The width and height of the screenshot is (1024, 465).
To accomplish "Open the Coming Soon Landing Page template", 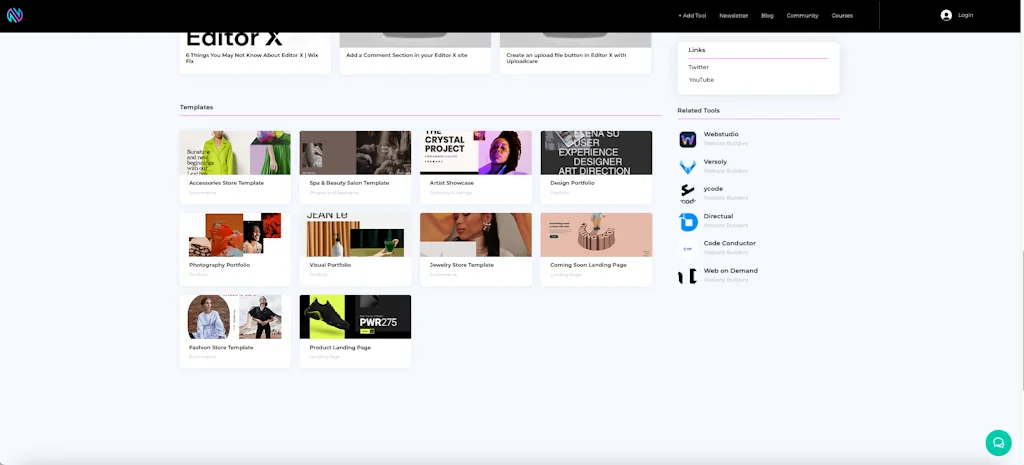I will pos(596,235).
